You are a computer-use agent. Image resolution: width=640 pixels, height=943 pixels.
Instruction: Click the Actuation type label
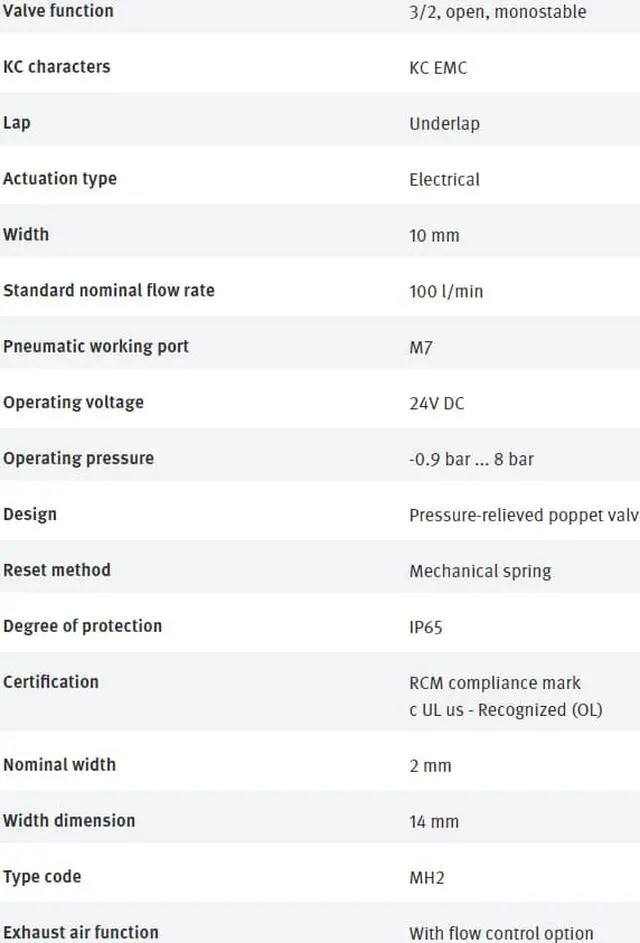tap(60, 179)
